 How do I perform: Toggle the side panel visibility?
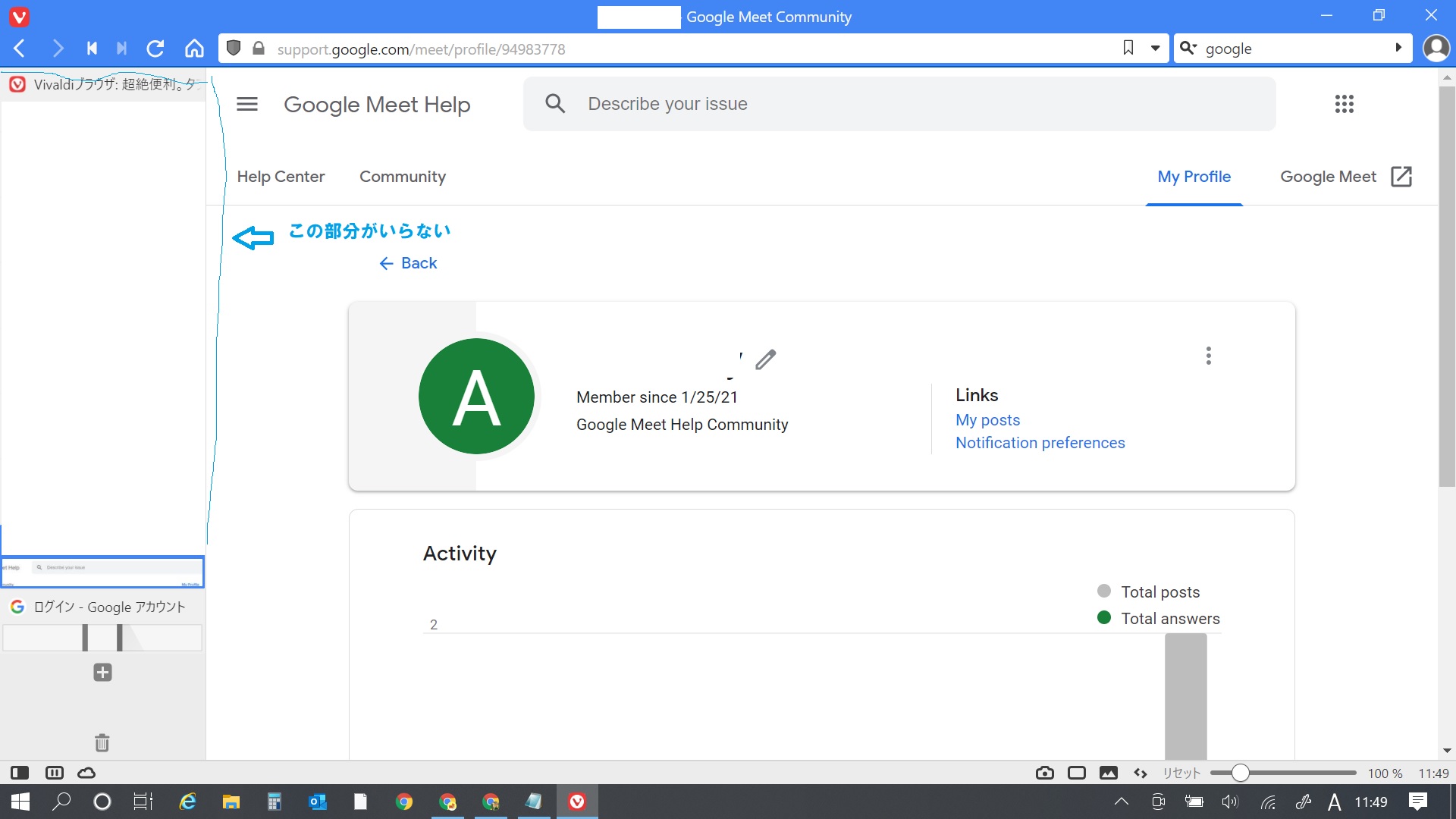(20, 773)
